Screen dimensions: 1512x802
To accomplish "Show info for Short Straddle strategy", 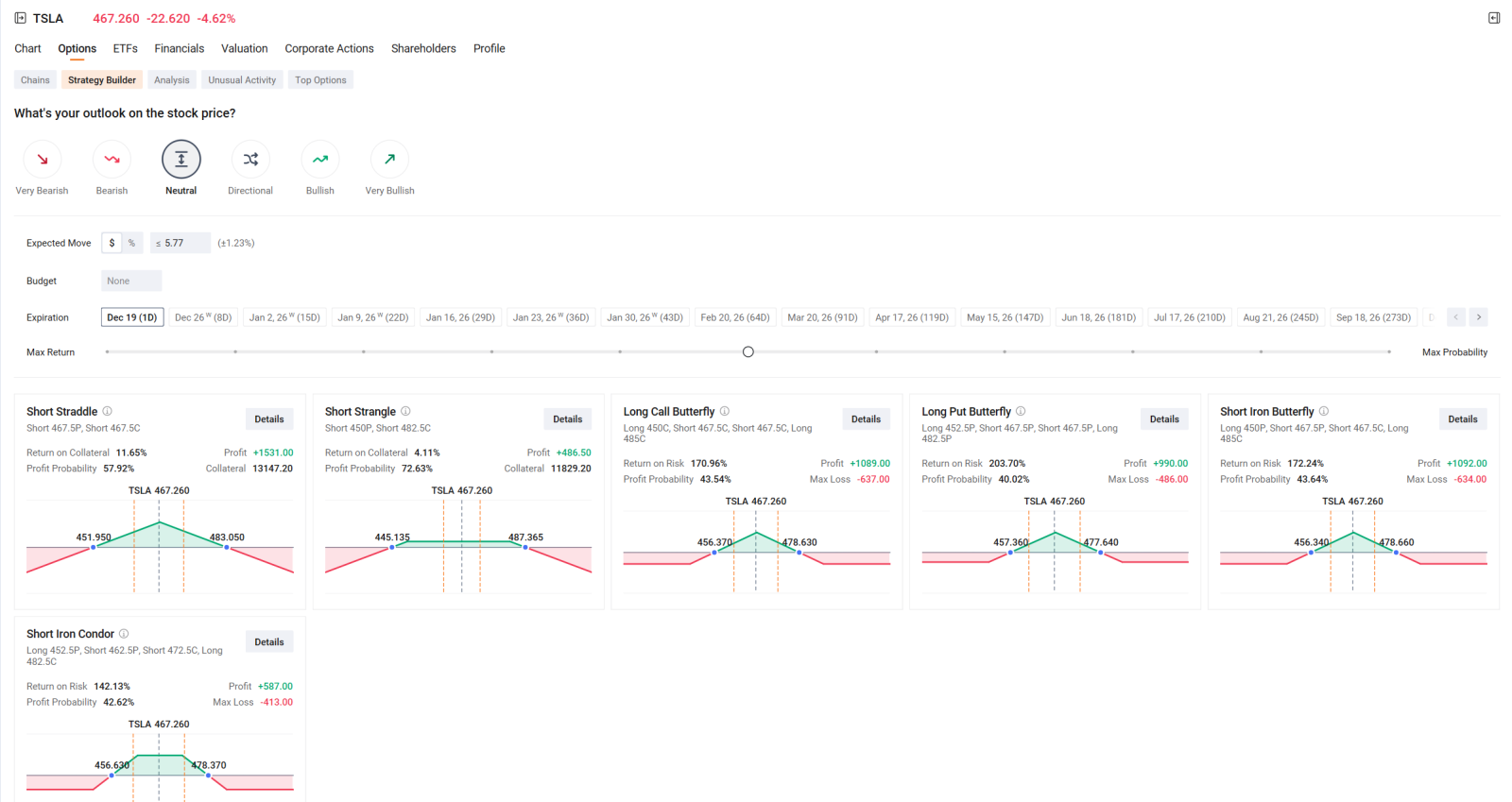I will click(108, 411).
